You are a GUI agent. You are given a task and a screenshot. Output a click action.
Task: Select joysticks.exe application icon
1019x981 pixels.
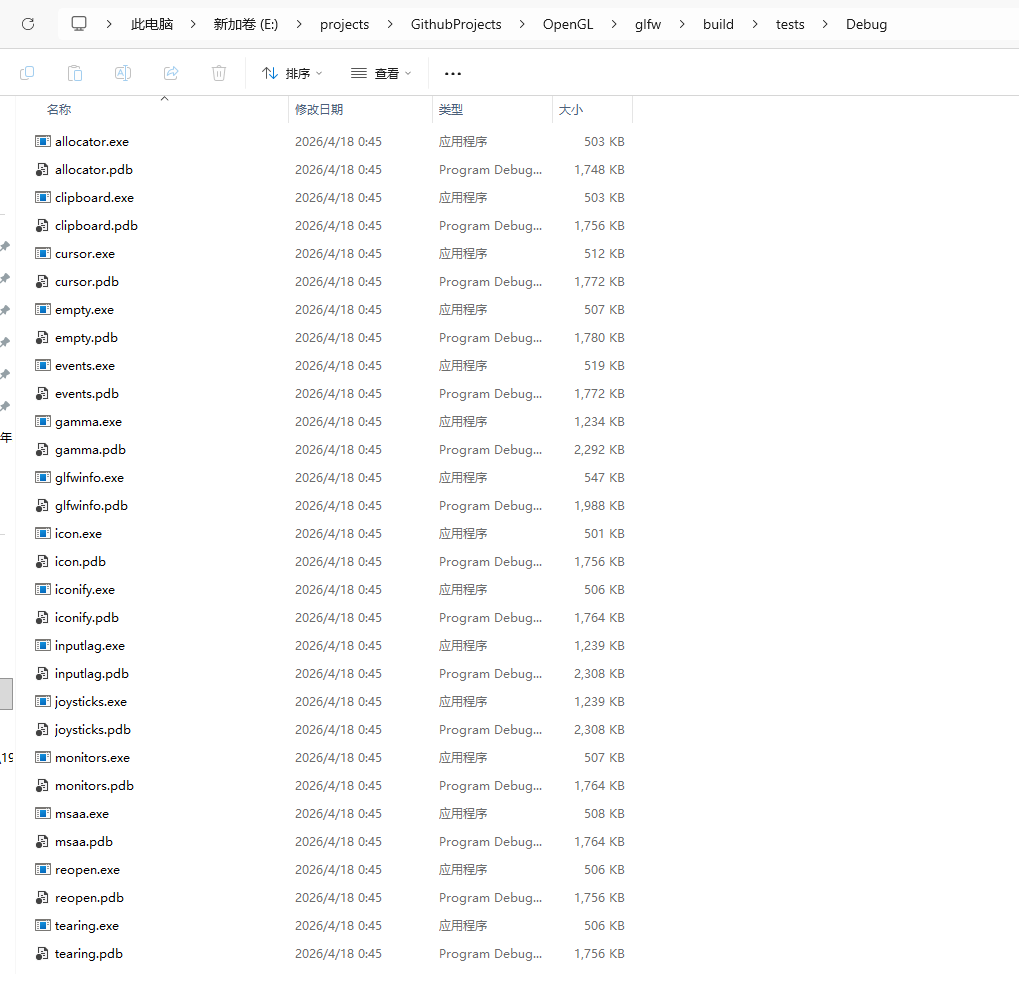[43, 702]
